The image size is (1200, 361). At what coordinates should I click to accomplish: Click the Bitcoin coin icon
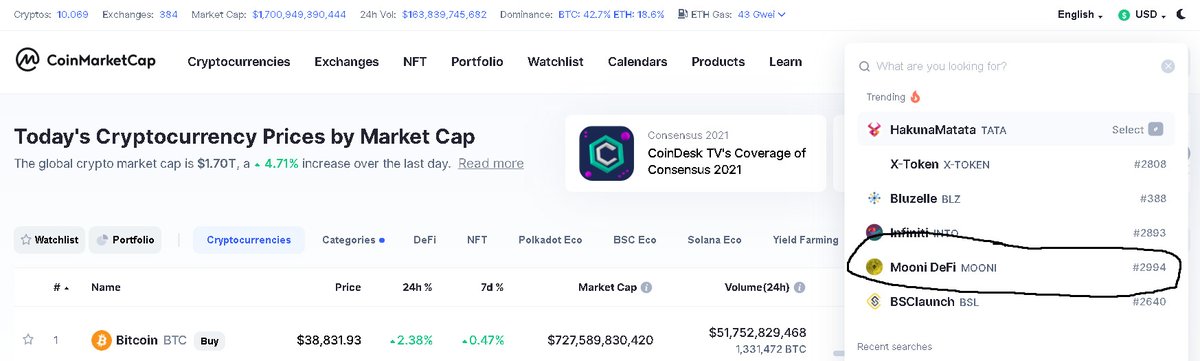[101, 341]
